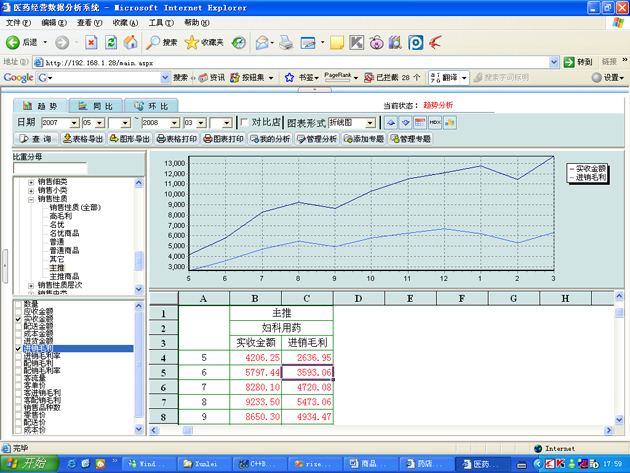
Task: Check the 对比店 checkbox
Action: (x=244, y=122)
